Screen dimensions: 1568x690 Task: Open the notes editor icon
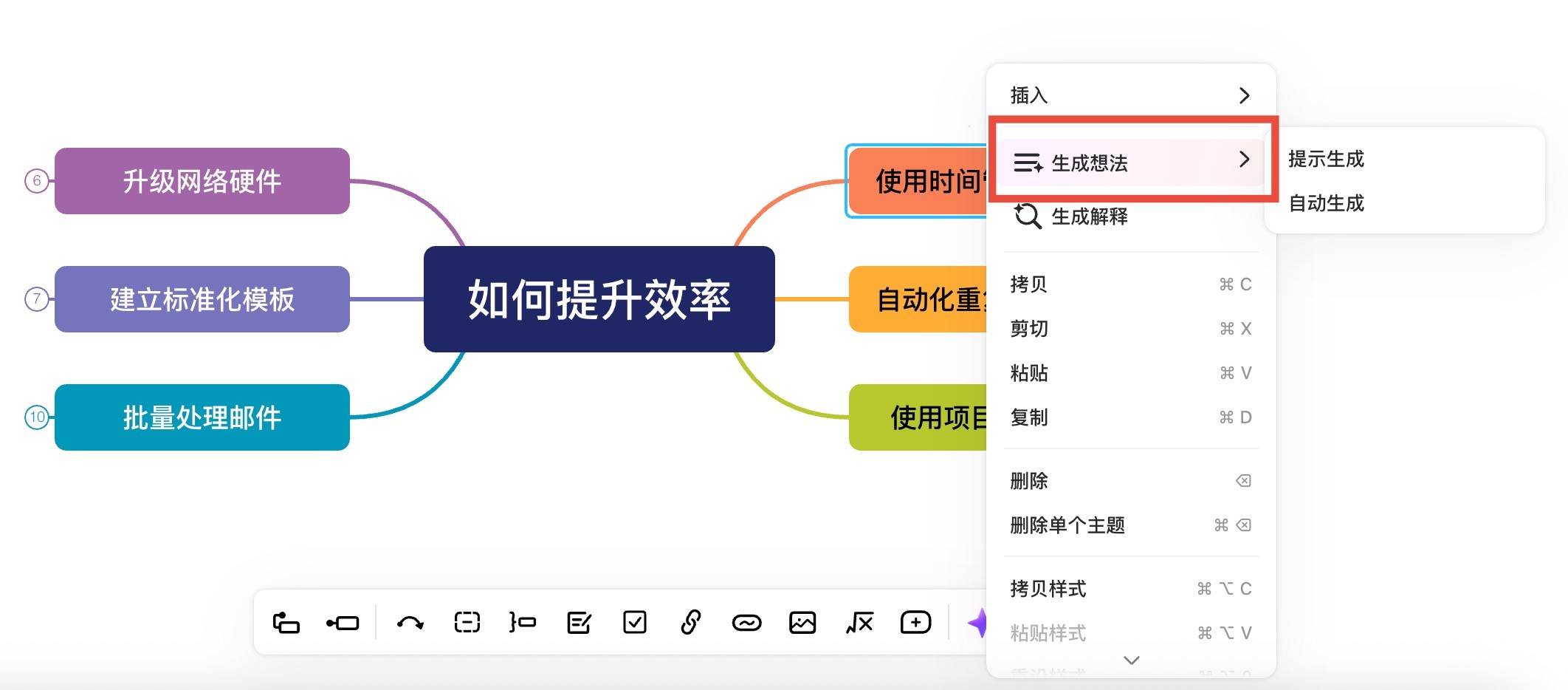pyautogui.click(x=579, y=623)
